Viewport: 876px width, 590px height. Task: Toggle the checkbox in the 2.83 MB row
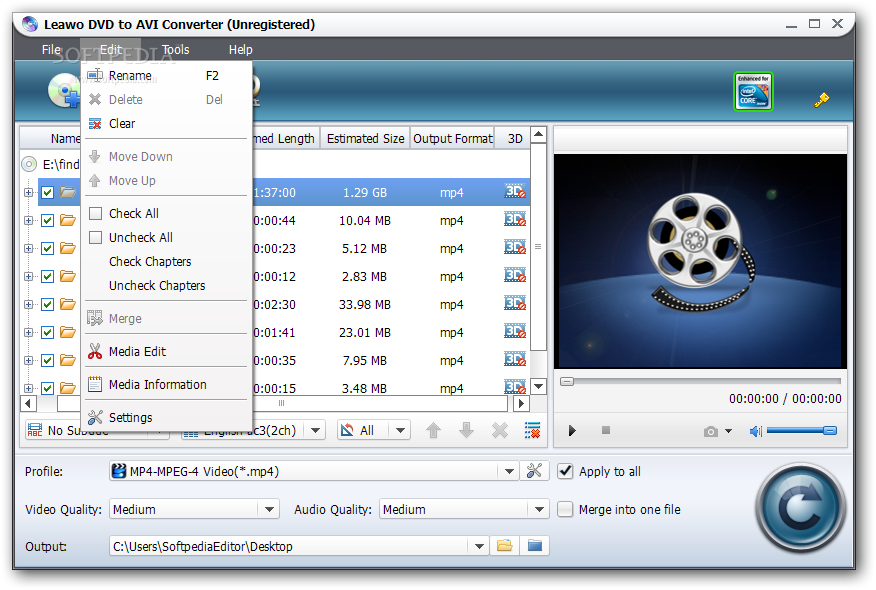47,276
